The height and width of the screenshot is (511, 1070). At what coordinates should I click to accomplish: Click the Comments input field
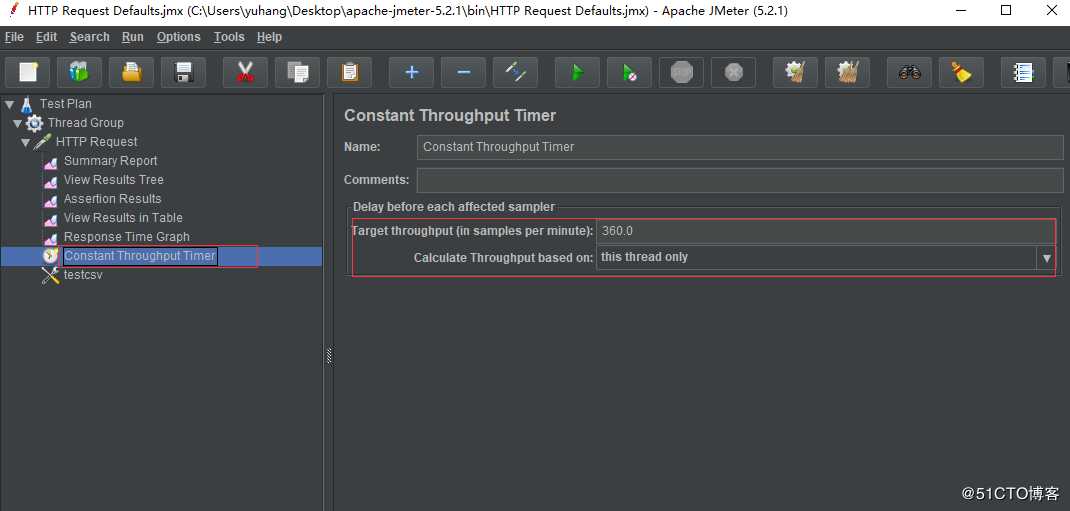pyautogui.click(x=740, y=180)
